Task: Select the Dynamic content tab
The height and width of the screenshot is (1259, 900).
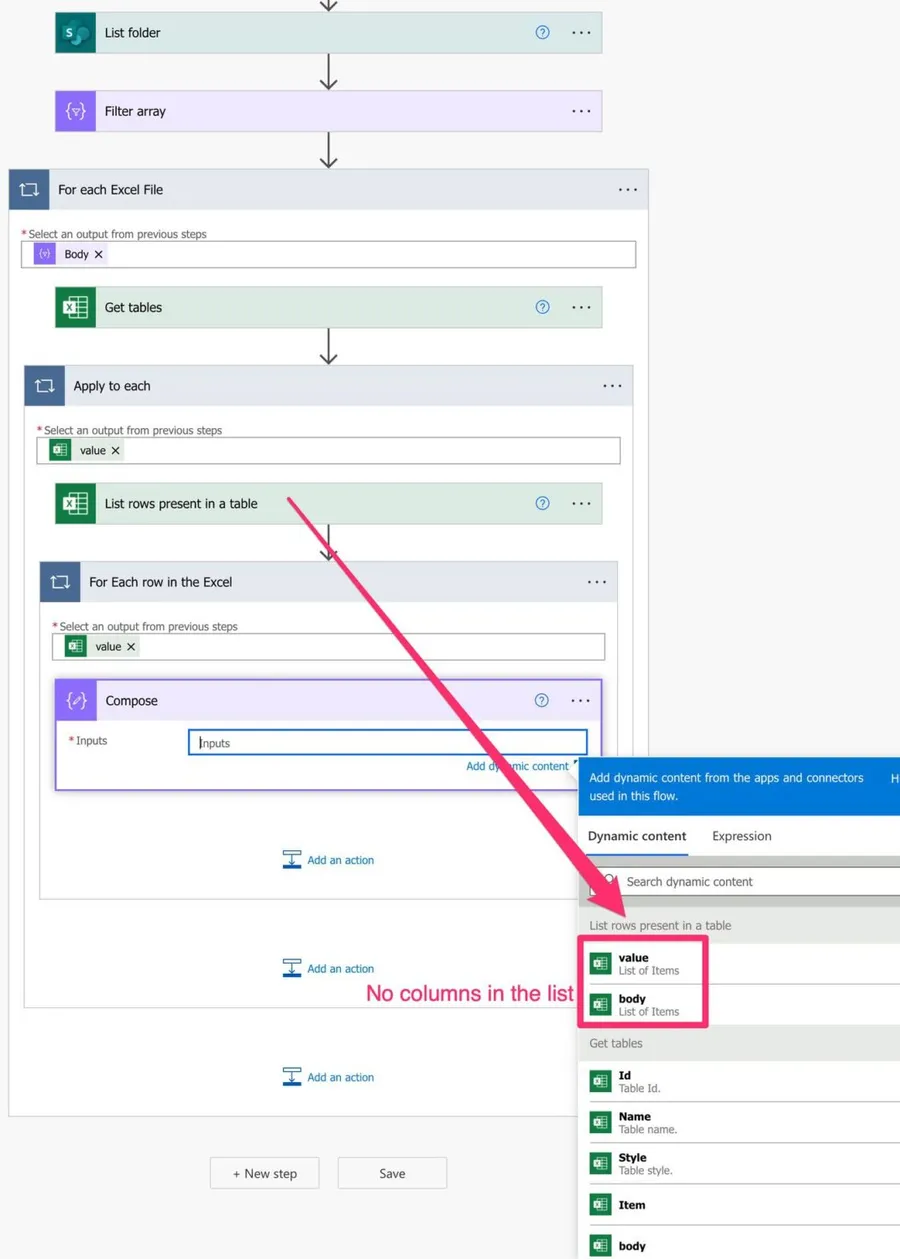Action: (x=637, y=836)
